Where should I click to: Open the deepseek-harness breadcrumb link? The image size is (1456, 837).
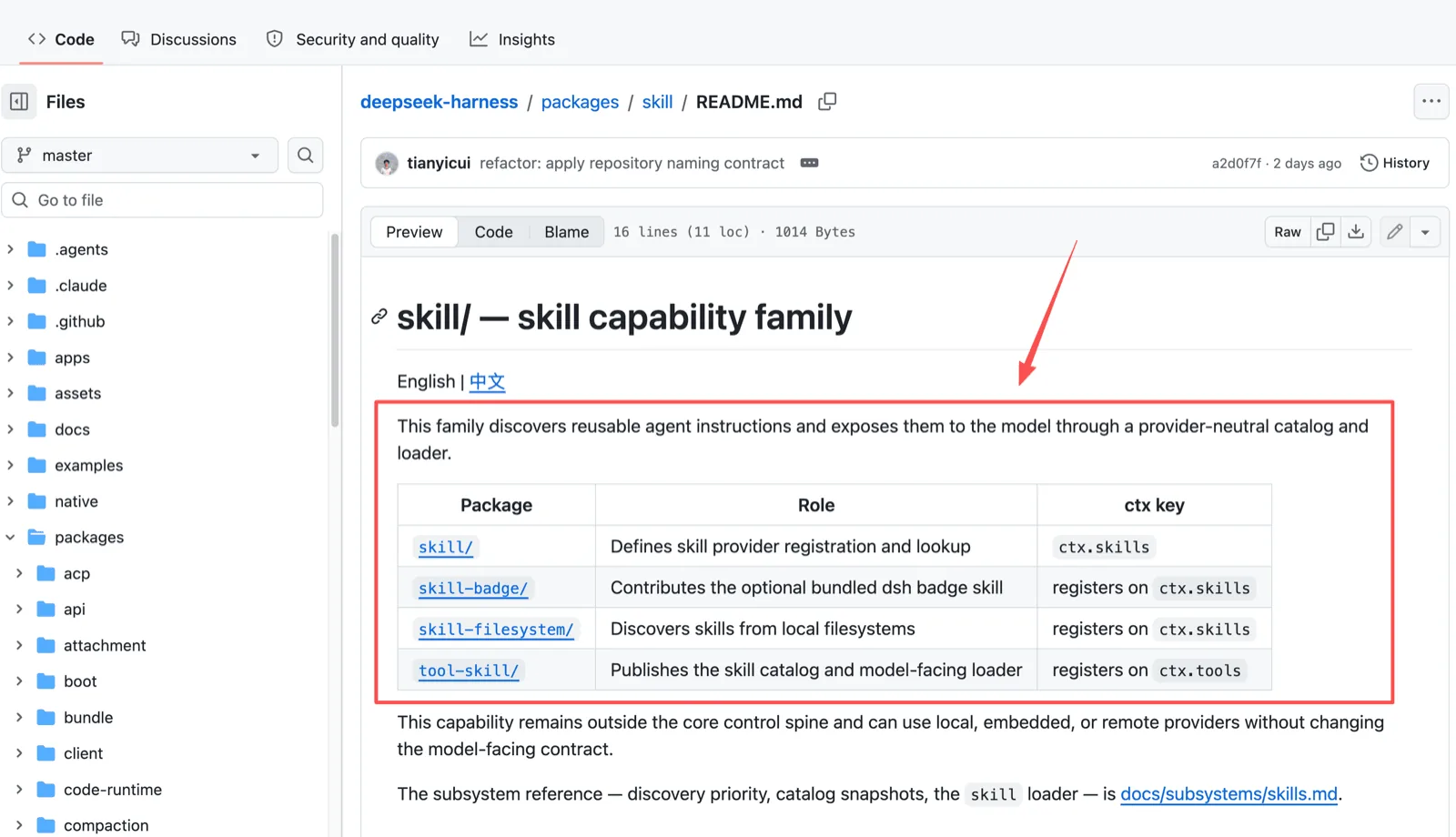pos(440,102)
